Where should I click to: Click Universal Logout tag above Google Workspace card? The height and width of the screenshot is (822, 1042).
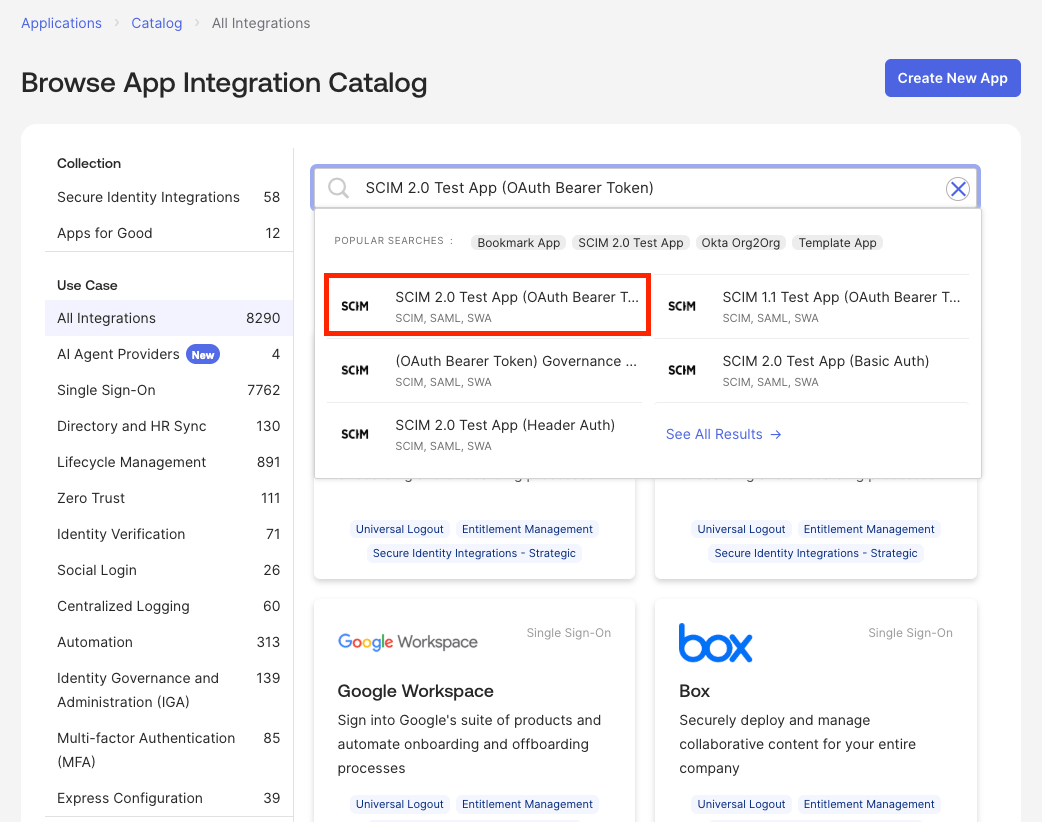[399, 529]
